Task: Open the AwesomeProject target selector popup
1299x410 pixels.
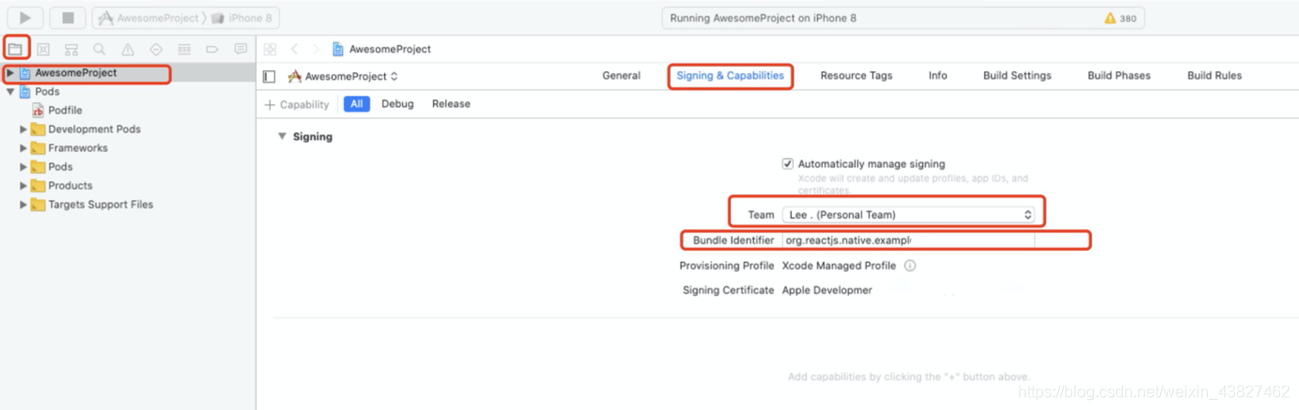Action: (x=343, y=76)
